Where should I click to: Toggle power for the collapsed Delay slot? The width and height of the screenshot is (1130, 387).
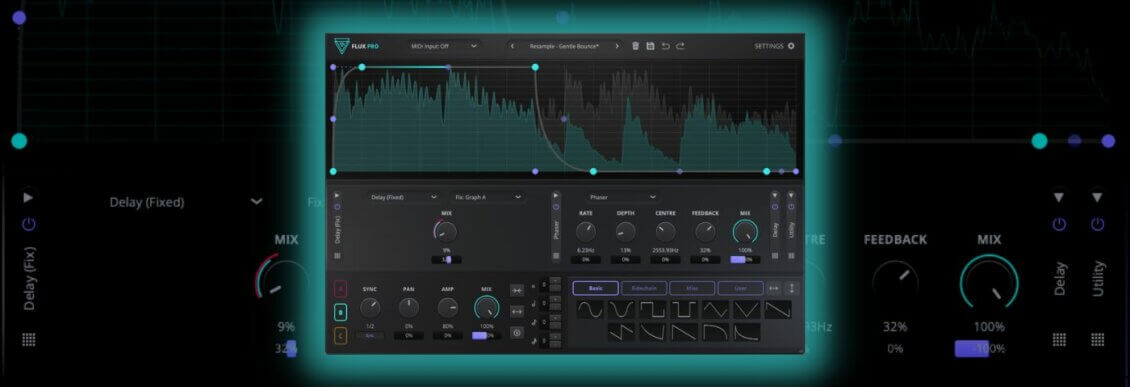pos(775,207)
